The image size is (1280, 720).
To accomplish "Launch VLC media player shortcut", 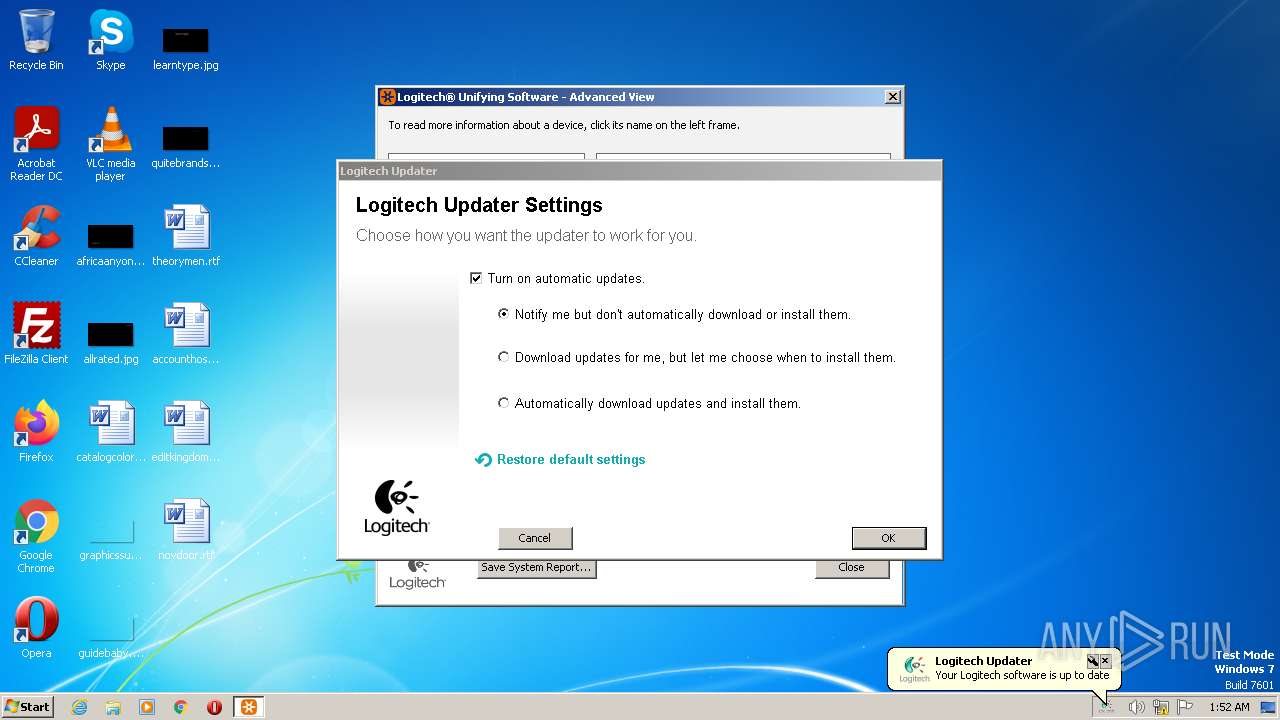I will pyautogui.click(x=111, y=144).
